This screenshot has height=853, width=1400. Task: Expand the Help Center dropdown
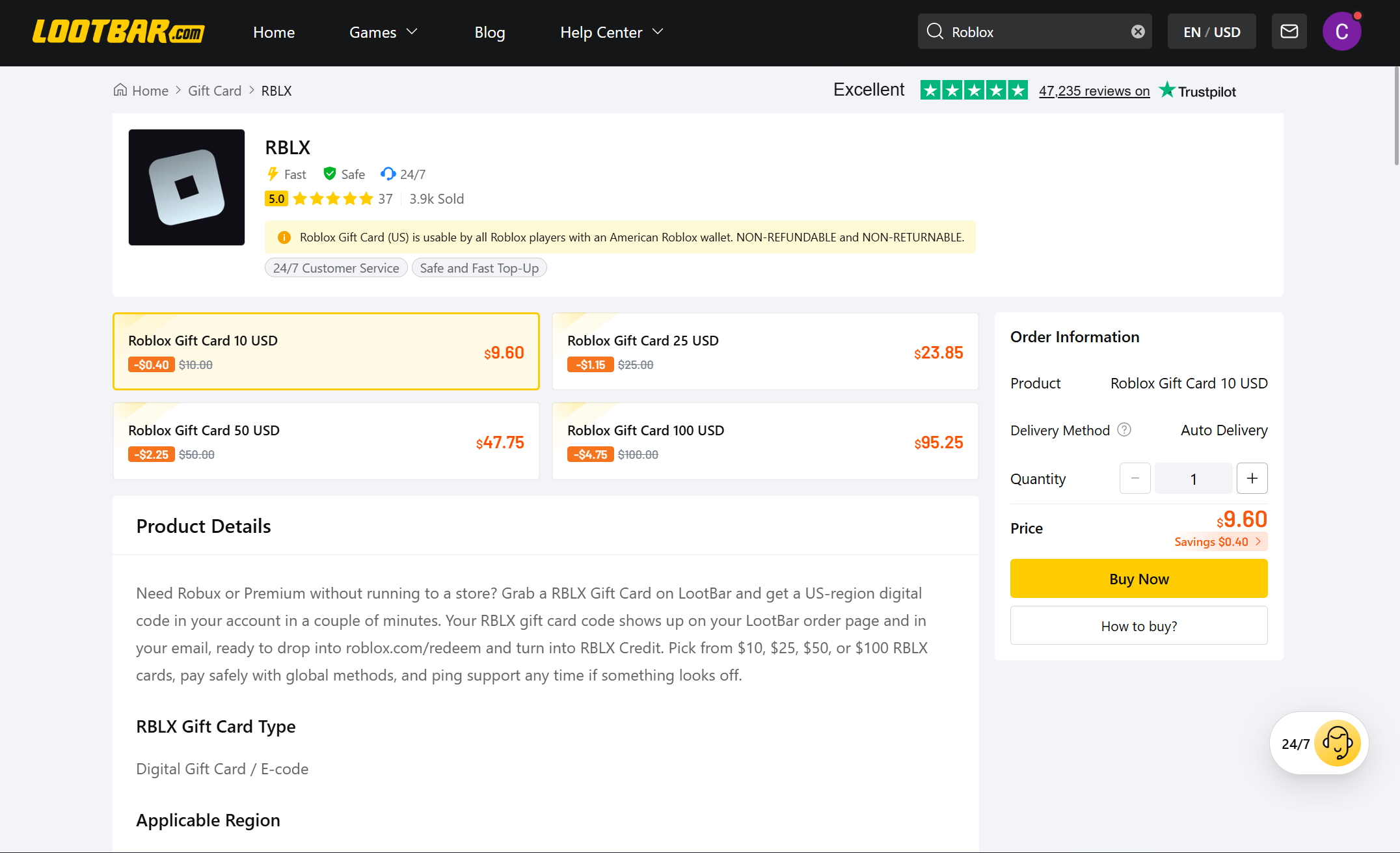point(612,32)
